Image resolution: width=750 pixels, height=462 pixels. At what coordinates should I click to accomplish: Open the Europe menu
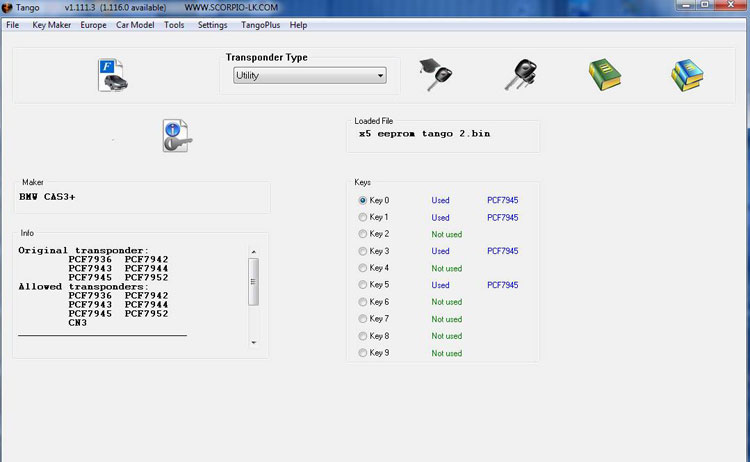click(93, 25)
